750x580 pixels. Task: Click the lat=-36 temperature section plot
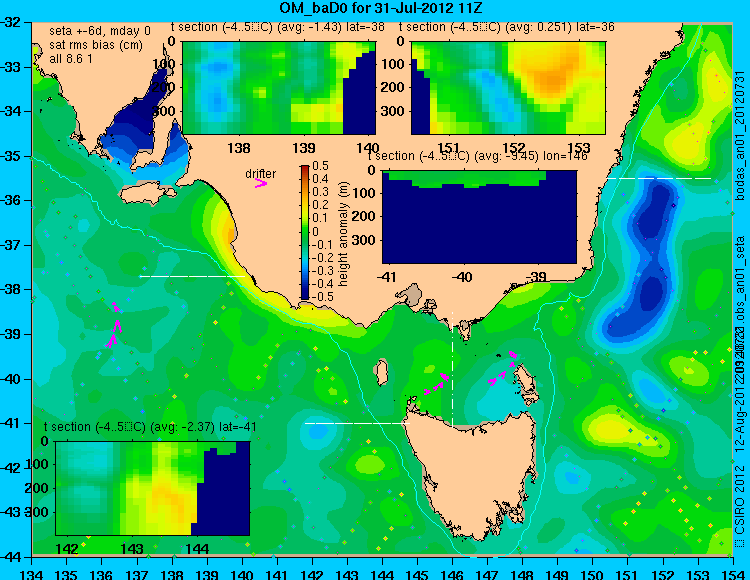[x=508, y=88]
